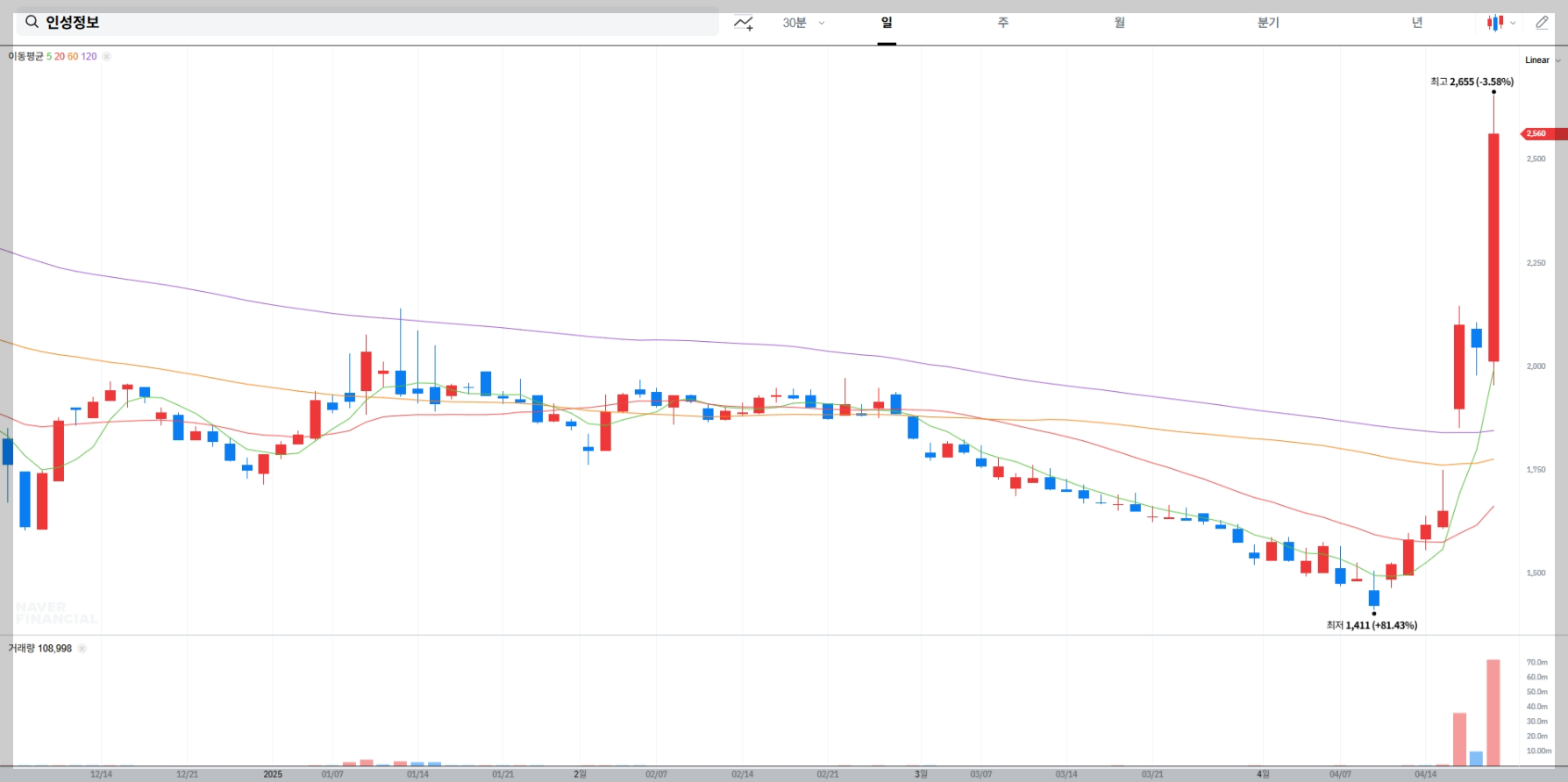Select the 일 daily tab
Viewport: 1568px width, 782px height.
click(x=887, y=23)
